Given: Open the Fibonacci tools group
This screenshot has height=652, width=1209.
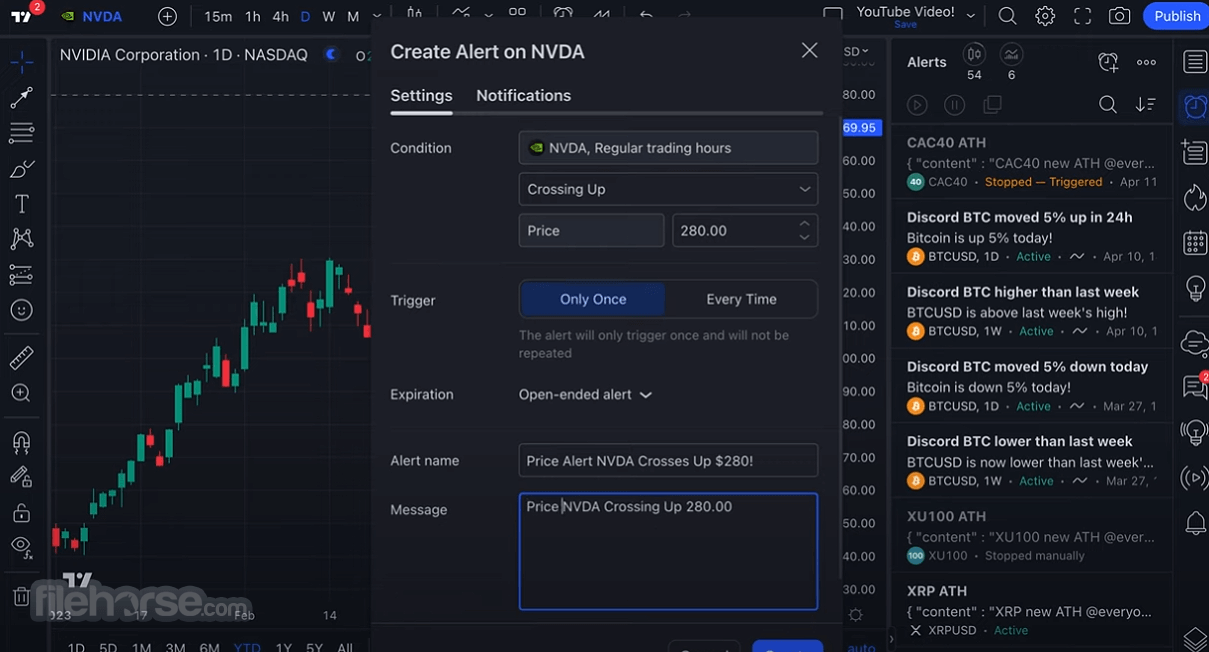Looking at the screenshot, I should [21, 133].
